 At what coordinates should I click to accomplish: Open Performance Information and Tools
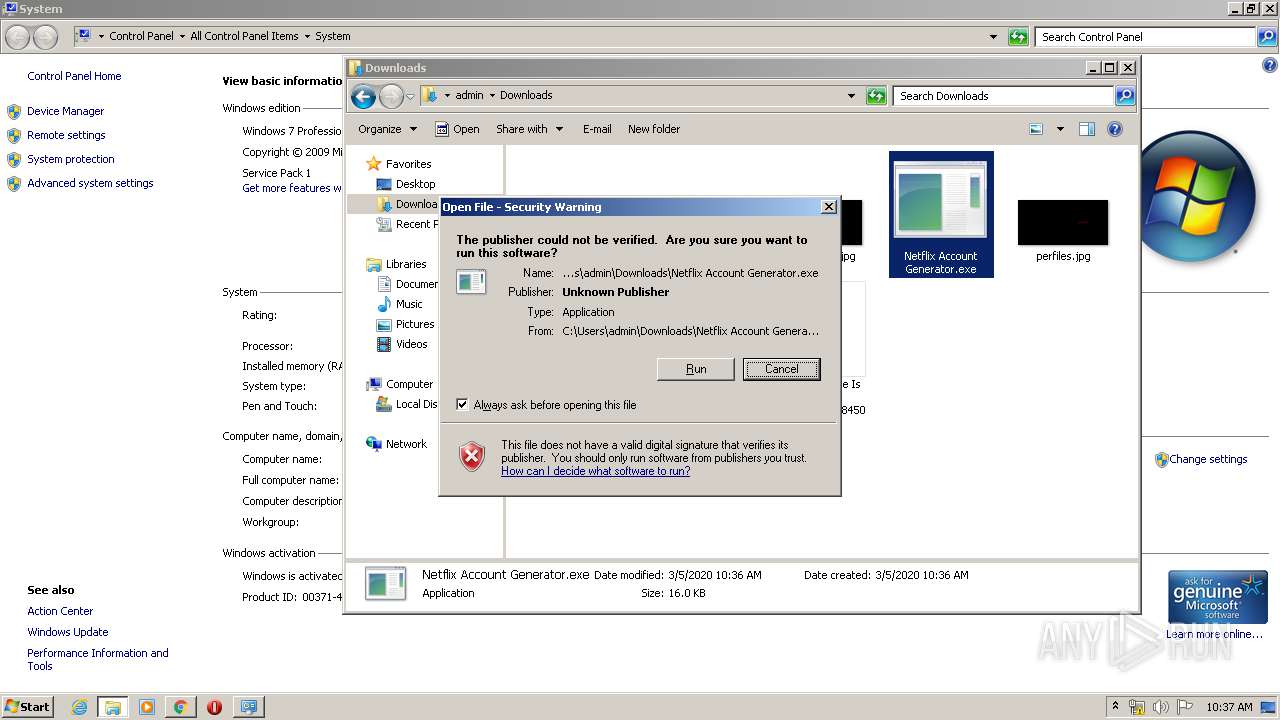pyautogui.click(x=98, y=659)
